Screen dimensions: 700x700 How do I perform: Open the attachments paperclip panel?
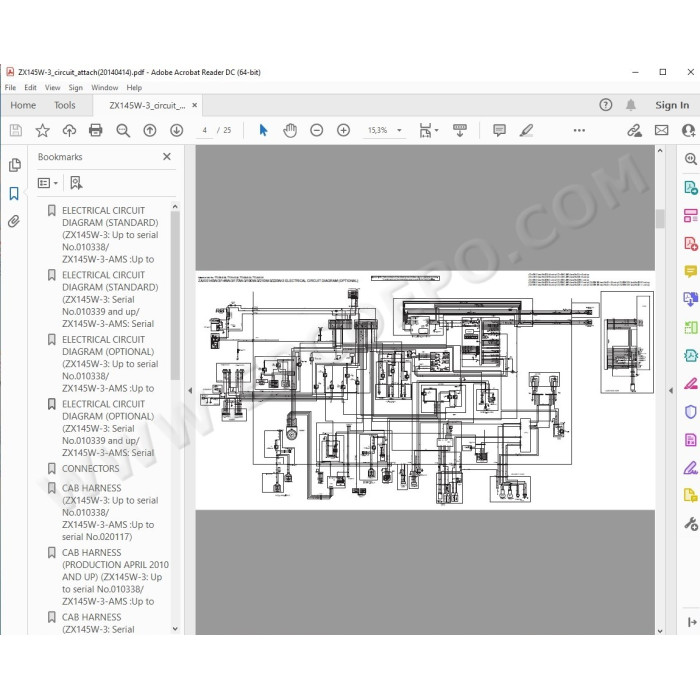coord(14,221)
